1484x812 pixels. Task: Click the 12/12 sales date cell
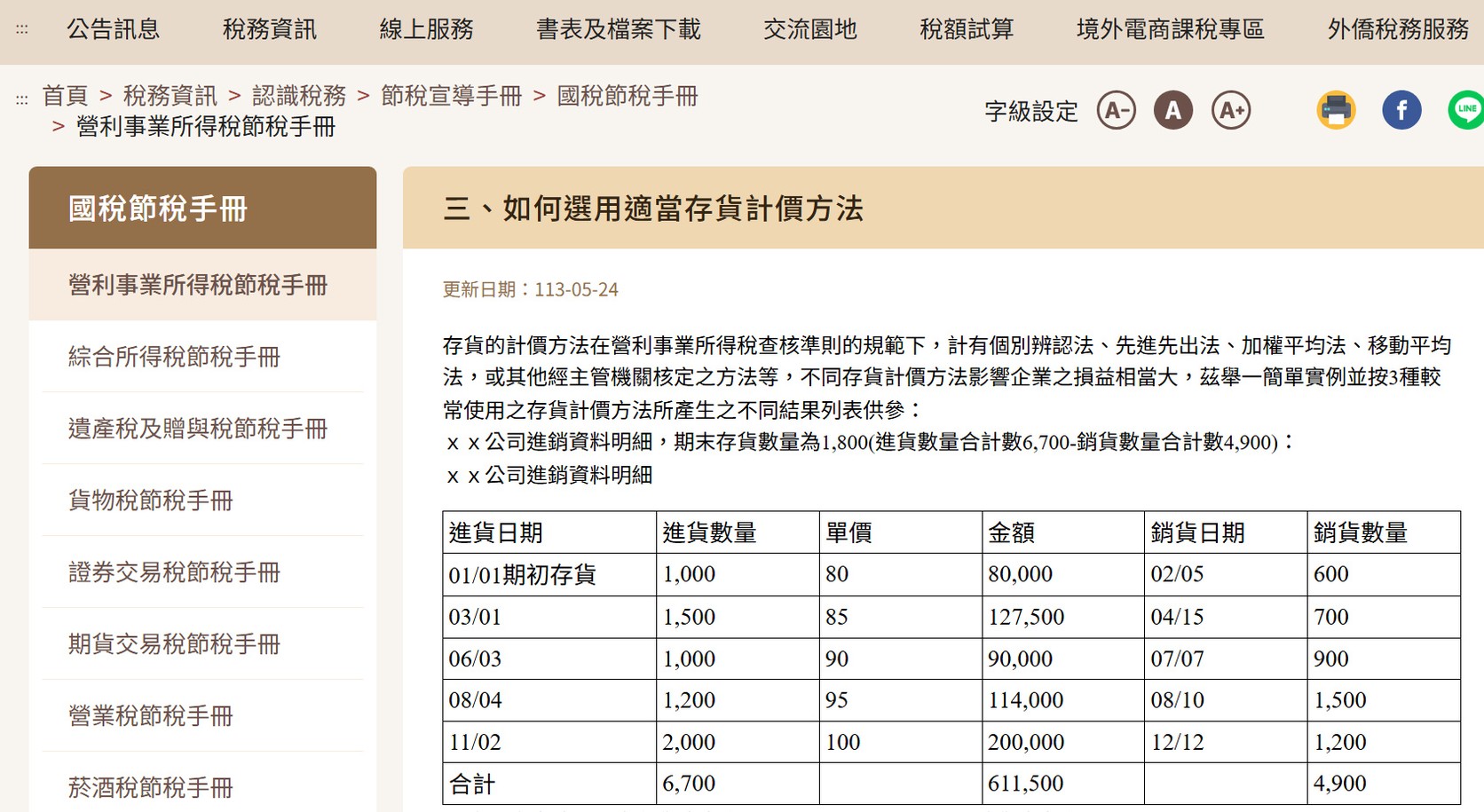tap(1226, 742)
